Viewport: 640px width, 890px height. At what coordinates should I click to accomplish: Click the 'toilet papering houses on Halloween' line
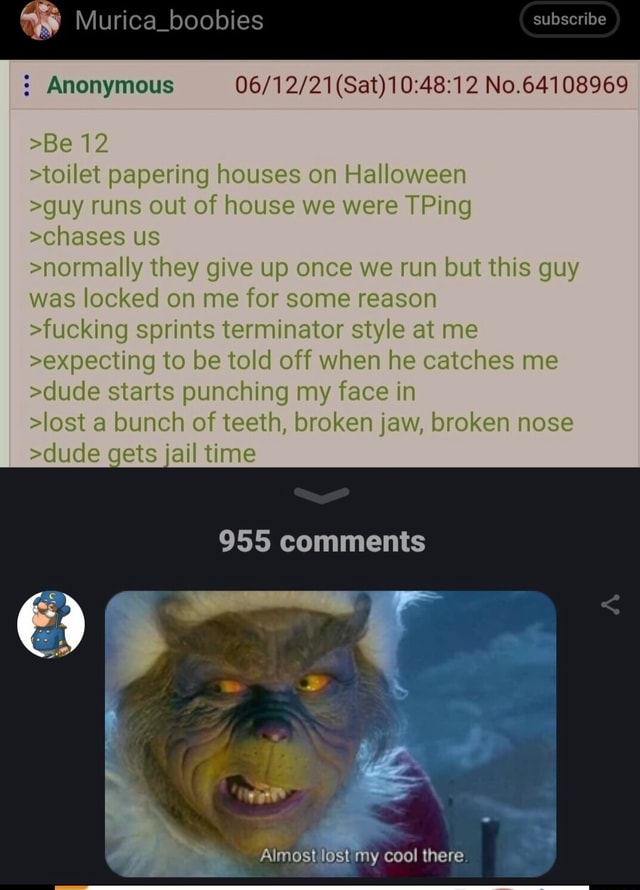[248, 174]
